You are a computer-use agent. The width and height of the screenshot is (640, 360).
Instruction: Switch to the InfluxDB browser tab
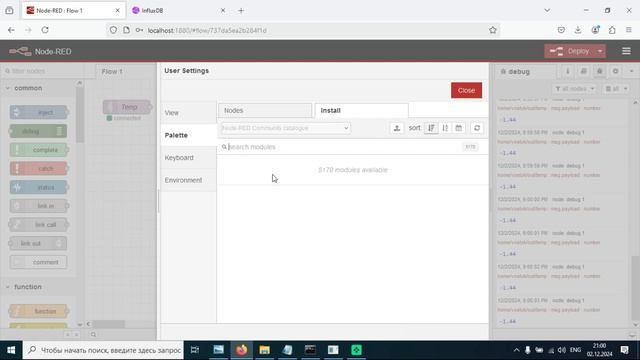pyautogui.click(x=179, y=11)
